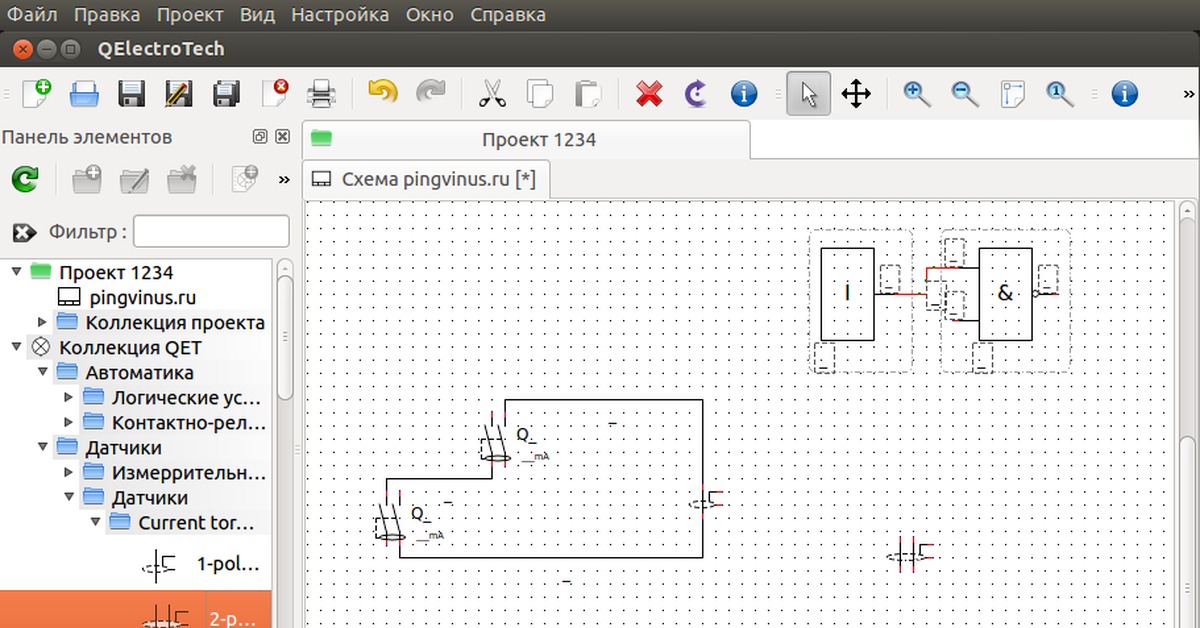Select the I logic block on the schematic
This screenshot has height=628, width=1200.
(848, 294)
